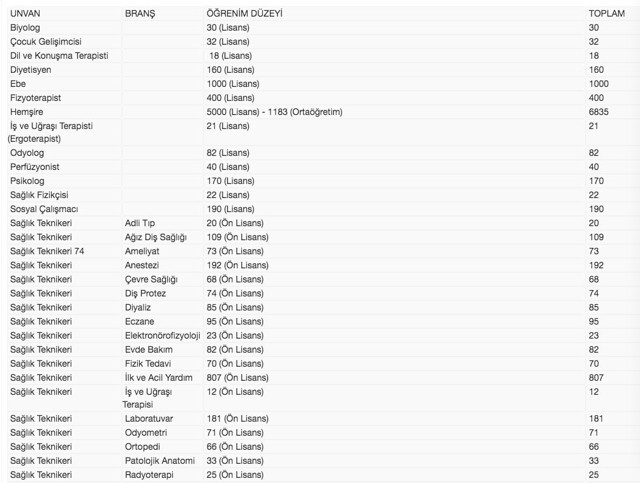The width and height of the screenshot is (640, 483).
Task: Click the 6835 total for Hemşire
Action: (x=600, y=112)
